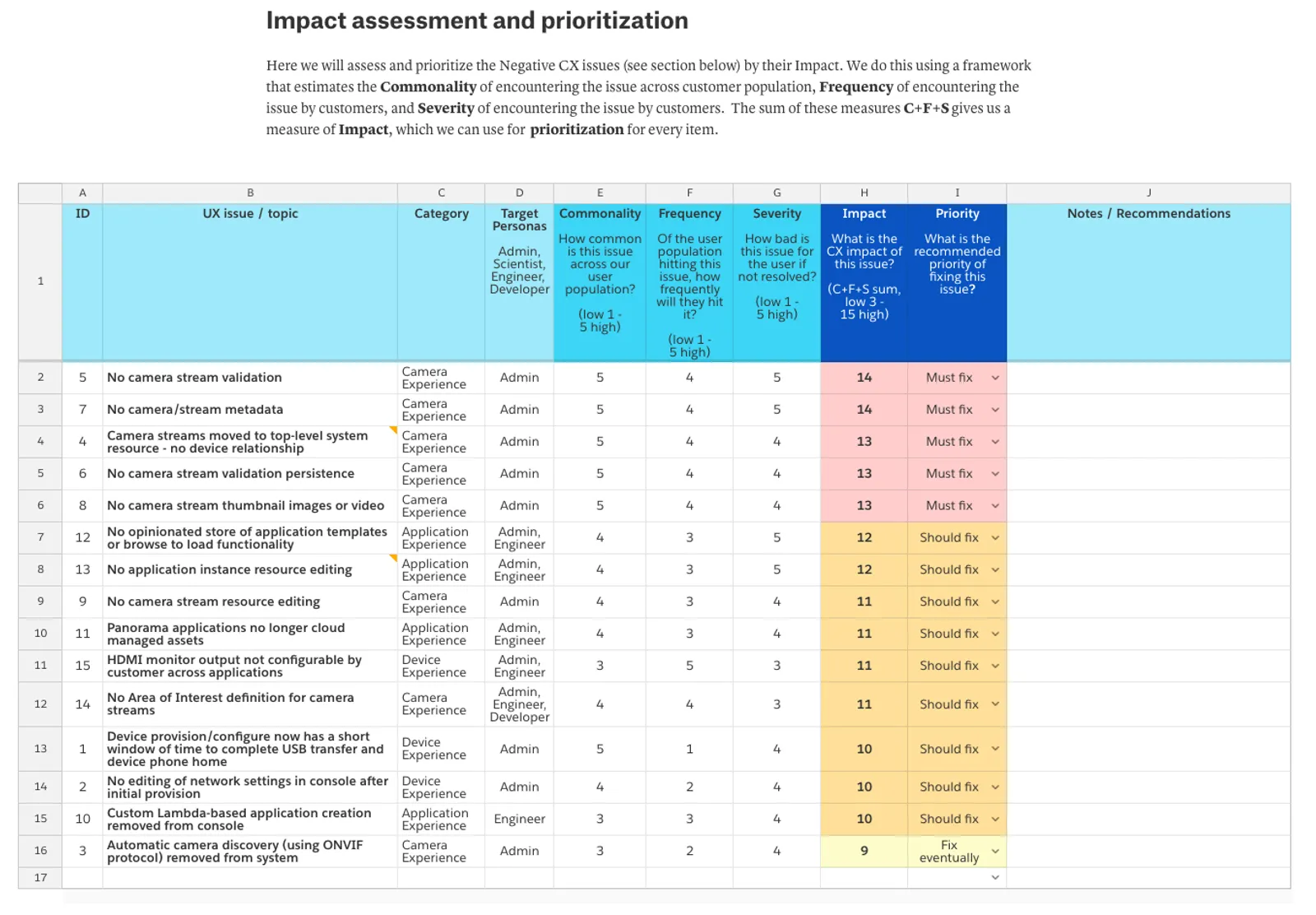The height and width of the screenshot is (915, 1316).
Task: Select column I header
Action: click(x=957, y=193)
